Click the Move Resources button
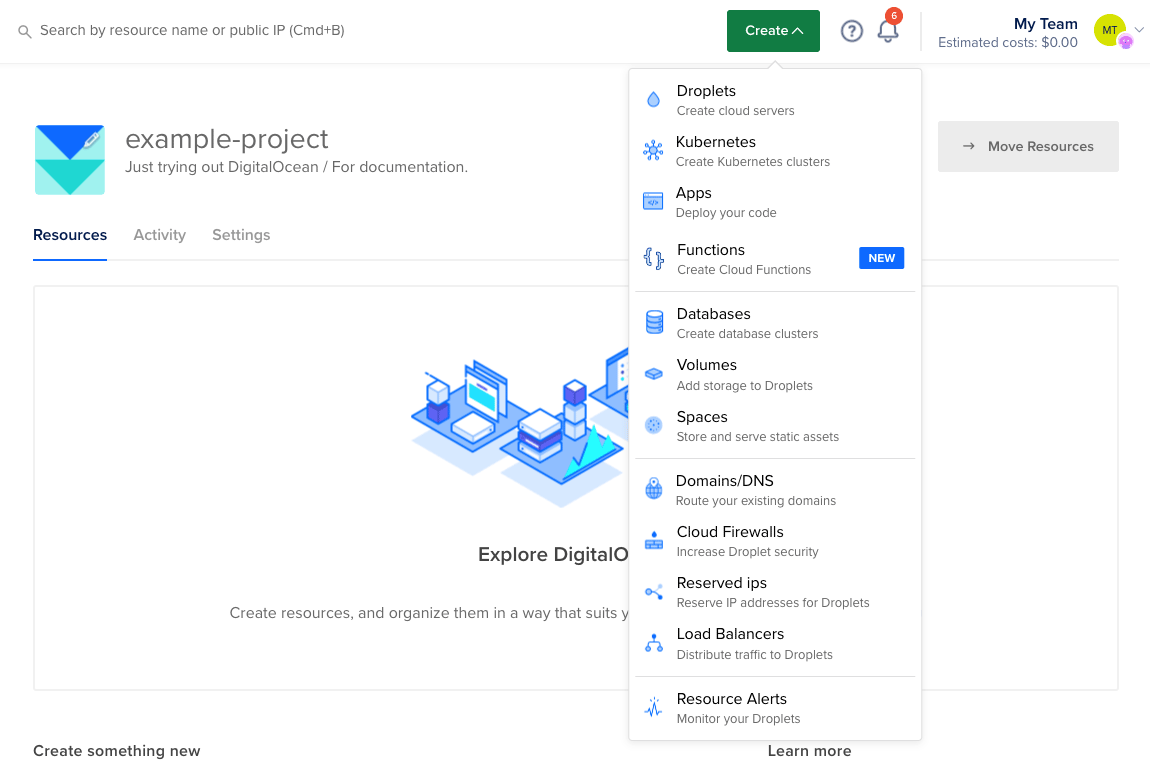The image size is (1150, 780). pyautogui.click(x=1028, y=146)
